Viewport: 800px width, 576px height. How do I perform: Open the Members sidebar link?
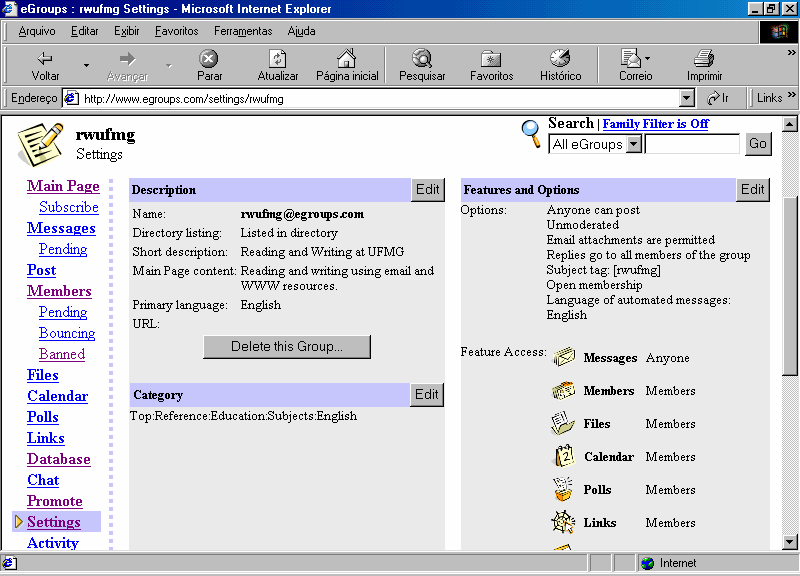tap(59, 291)
